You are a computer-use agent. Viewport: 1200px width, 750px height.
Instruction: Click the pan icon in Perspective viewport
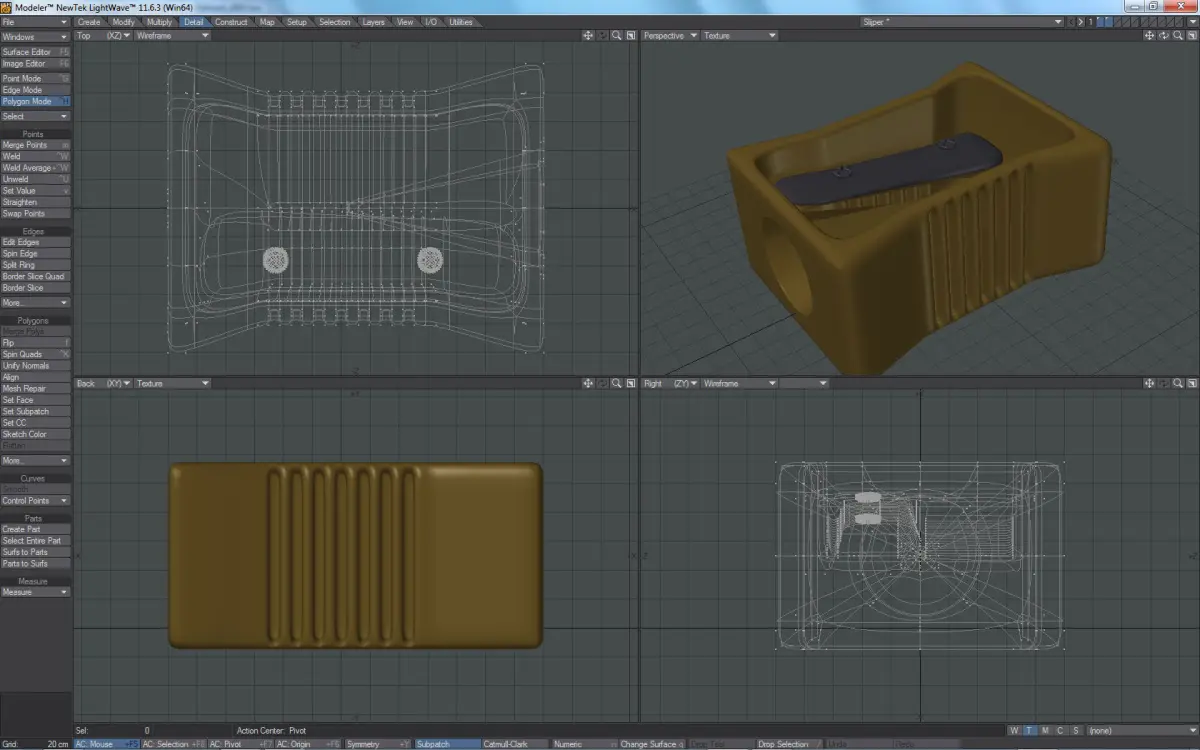point(1149,36)
